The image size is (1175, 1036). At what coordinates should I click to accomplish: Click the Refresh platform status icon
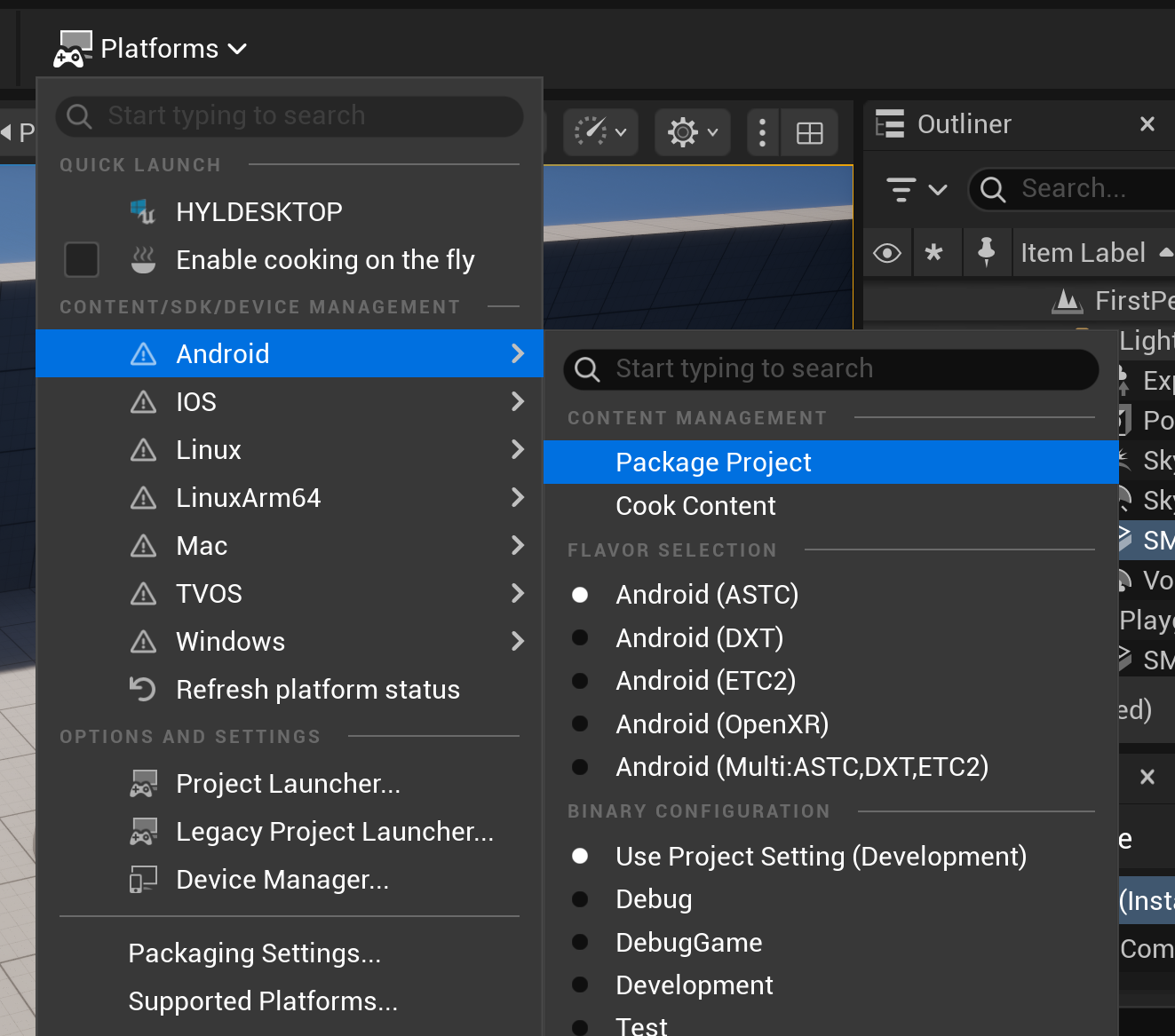pos(143,689)
